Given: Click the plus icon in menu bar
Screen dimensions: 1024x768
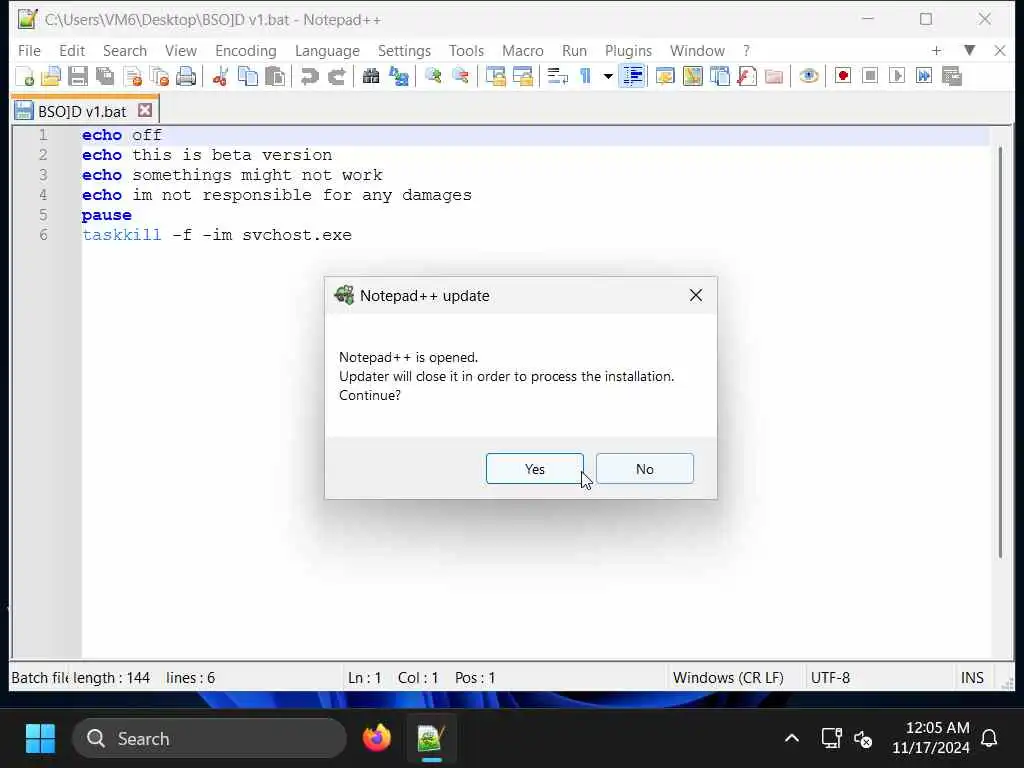Looking at the screenshot, I should pos(936,50).
